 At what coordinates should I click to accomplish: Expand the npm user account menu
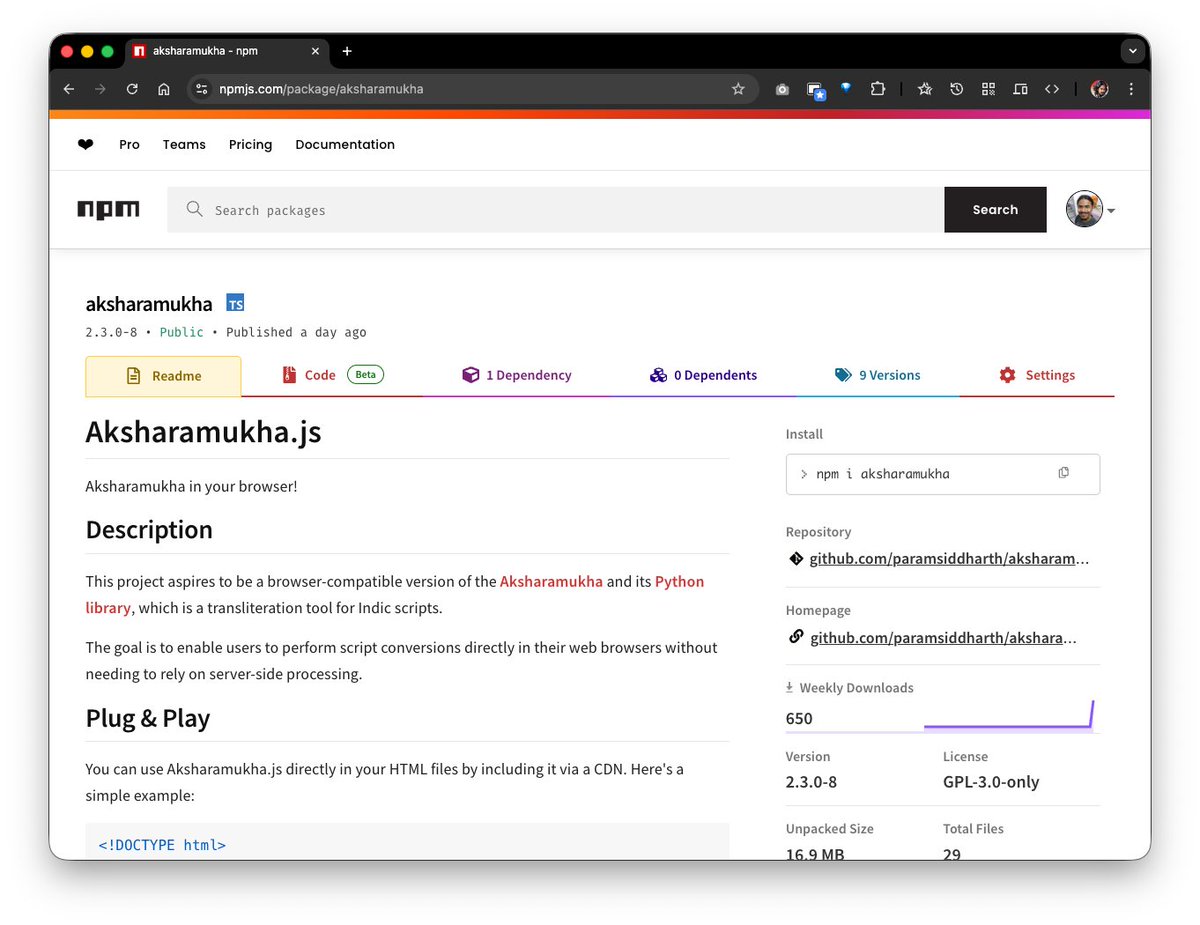coord(1090,210)
